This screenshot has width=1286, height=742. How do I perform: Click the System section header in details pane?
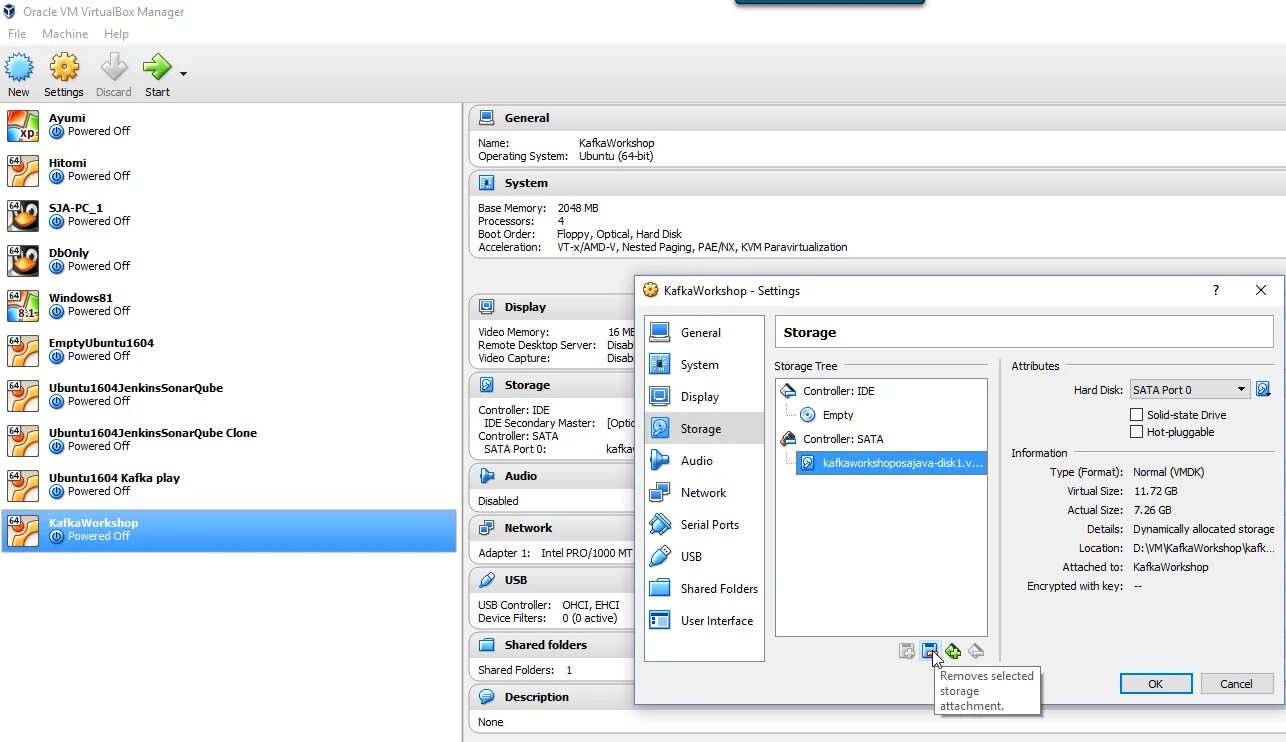click(877, 183)
